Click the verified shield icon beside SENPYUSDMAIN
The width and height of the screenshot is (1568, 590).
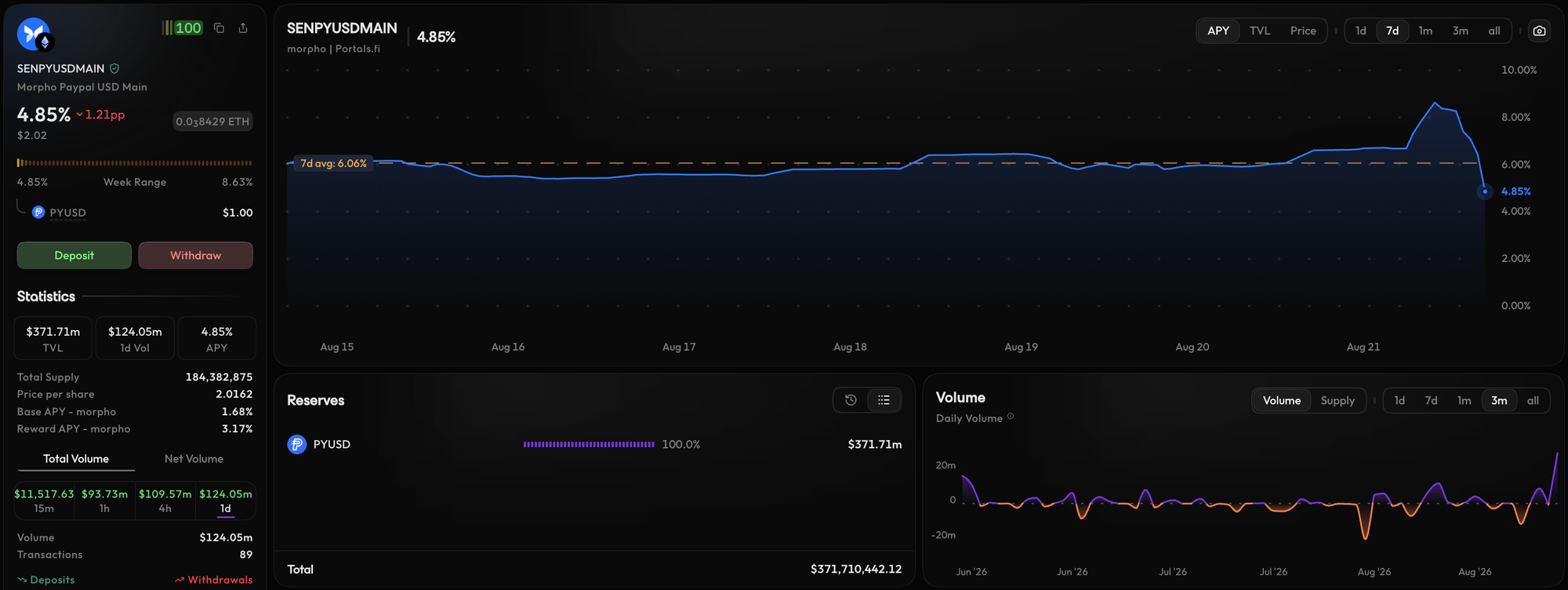[x=114, y=68]
